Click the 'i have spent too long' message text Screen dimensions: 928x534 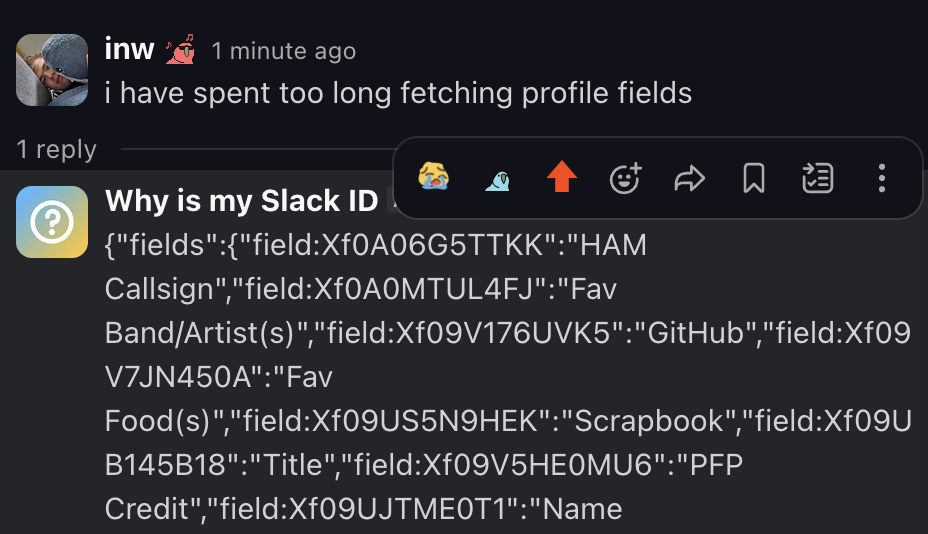pyautogui.click(x=398, y=94)
